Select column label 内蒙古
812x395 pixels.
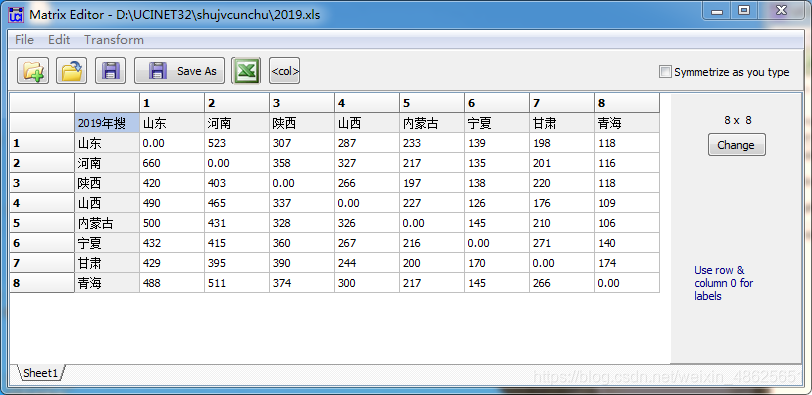tap(432, 123)
